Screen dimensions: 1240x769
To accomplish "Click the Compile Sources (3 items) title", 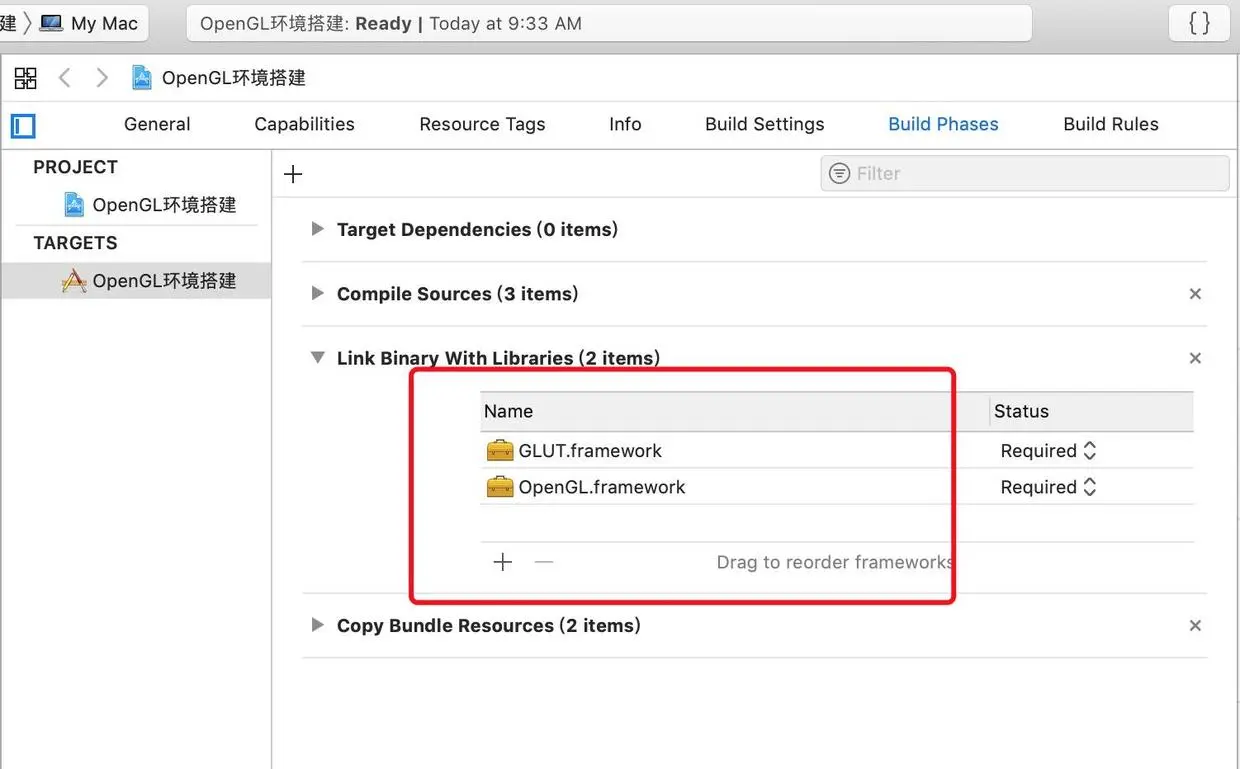I will click(x=457, y=293).
